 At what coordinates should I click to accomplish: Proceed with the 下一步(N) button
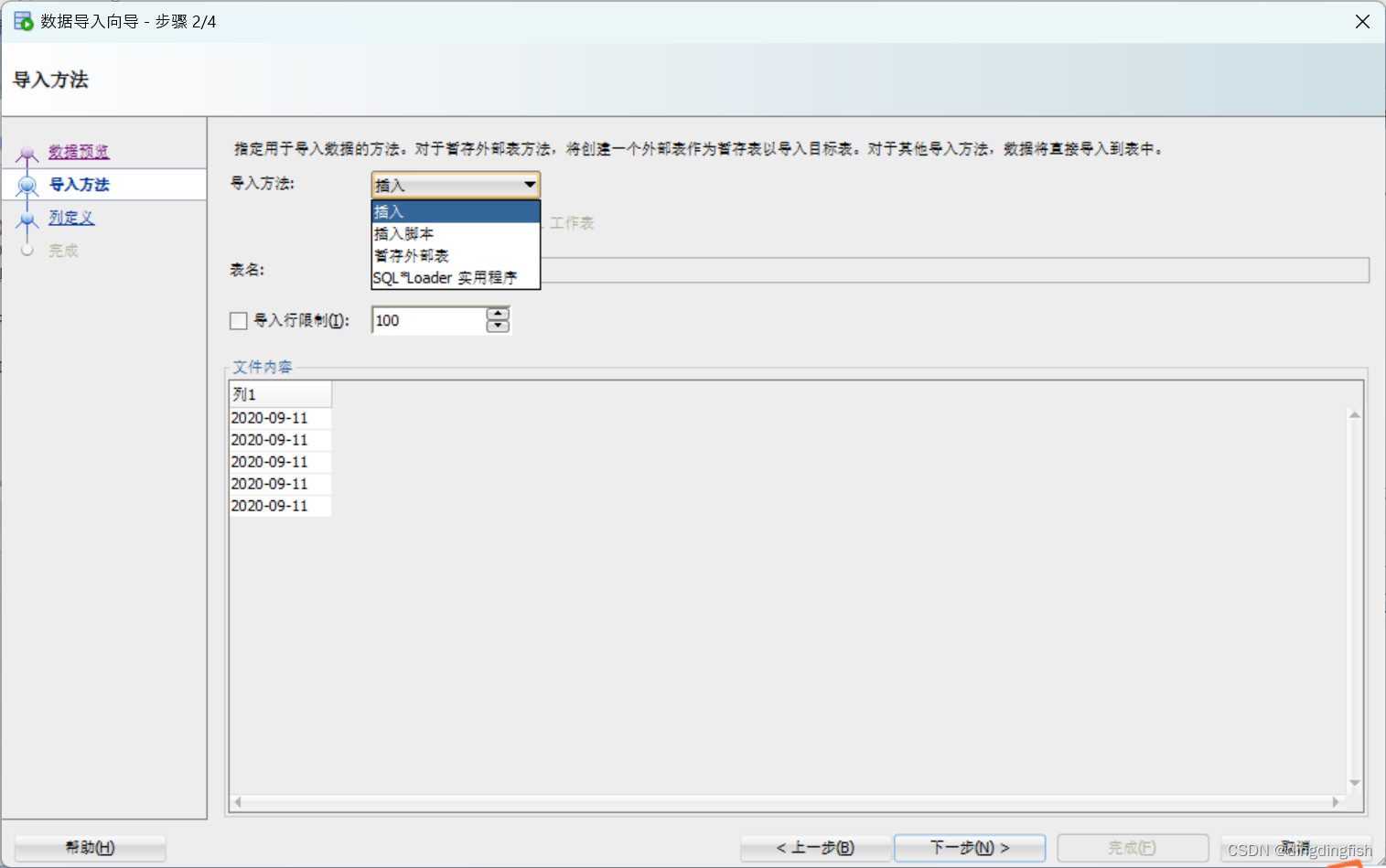(970, 848)
